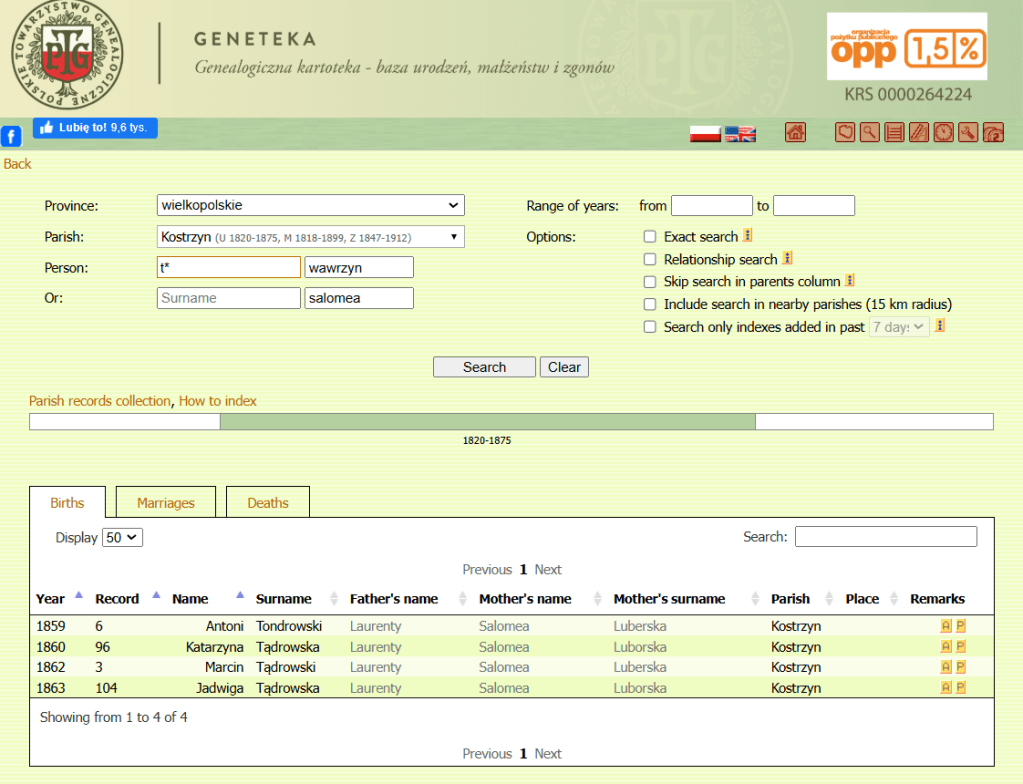Viewport: 1023px width, 784px height.
Task: Tick the Relationship search checkbox
Action: tap(650, 260)
